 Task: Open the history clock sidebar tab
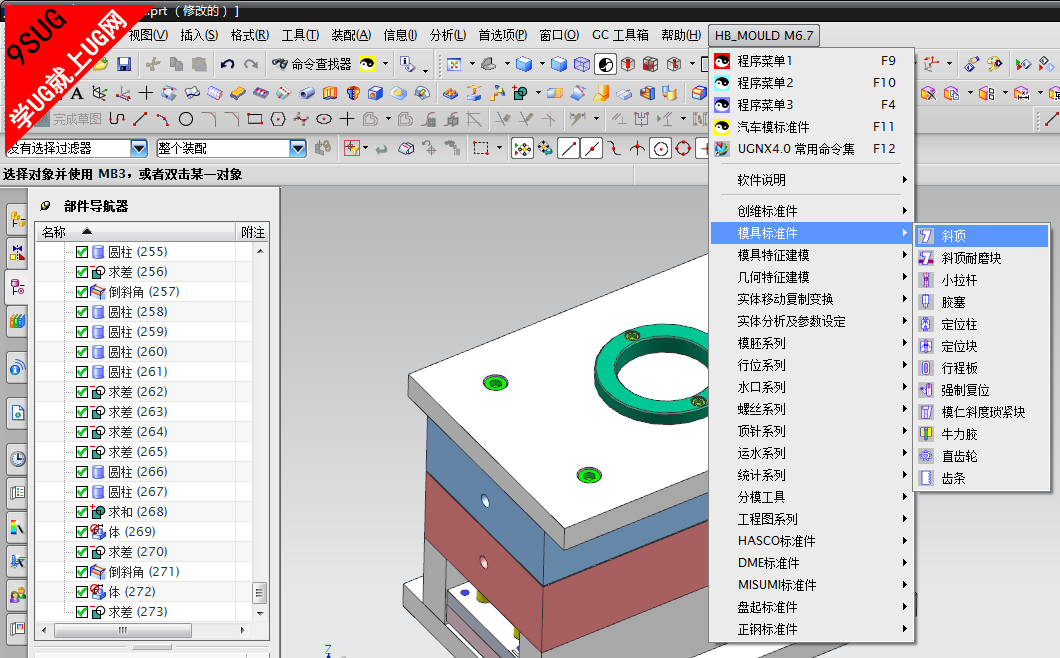pyautogui.click(x=18, y=459)
